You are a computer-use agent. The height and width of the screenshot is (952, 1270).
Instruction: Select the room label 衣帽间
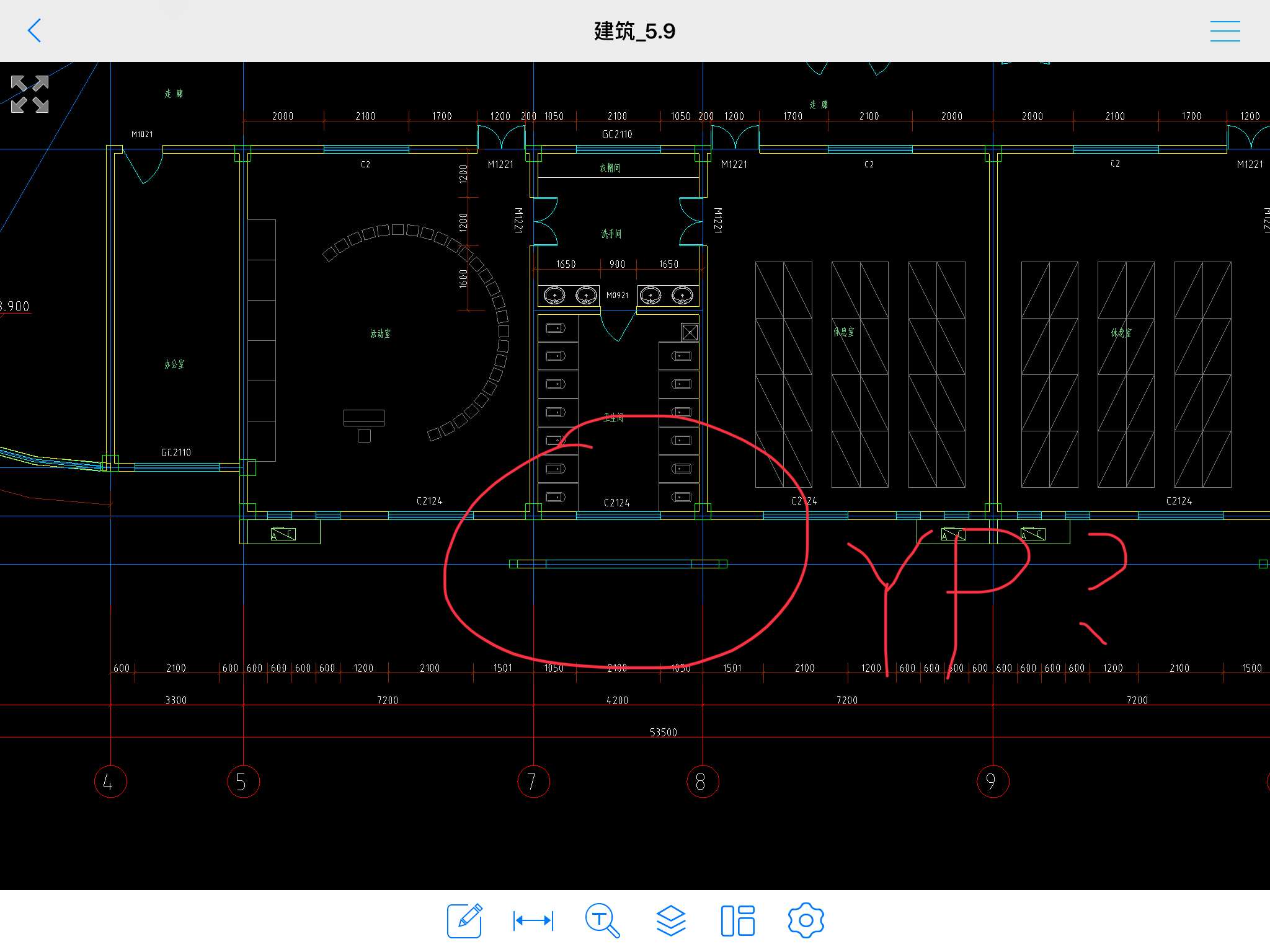click(x=610, y=168)
